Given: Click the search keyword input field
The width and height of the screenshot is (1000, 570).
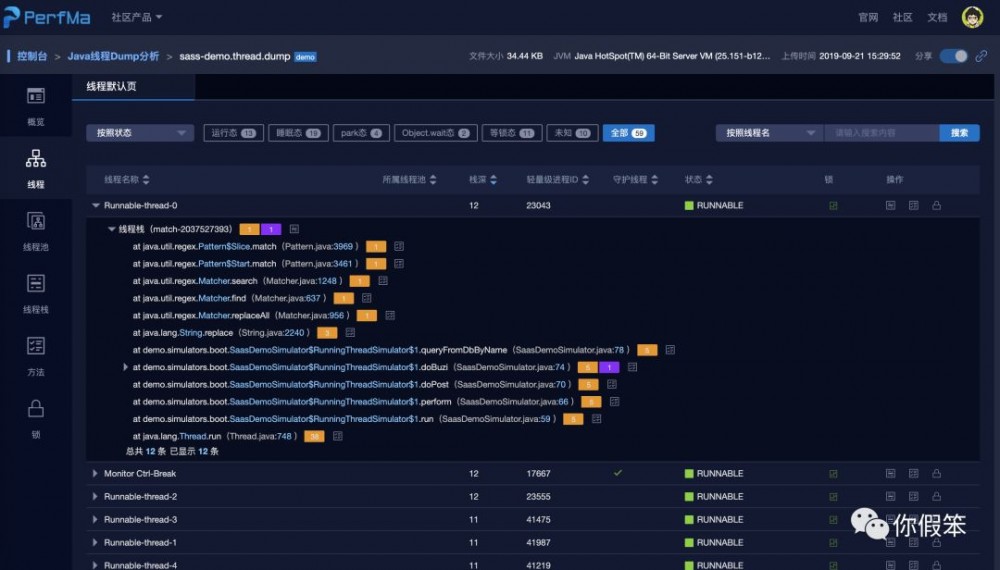Looking at the screenshot, I should click(881, 133).
